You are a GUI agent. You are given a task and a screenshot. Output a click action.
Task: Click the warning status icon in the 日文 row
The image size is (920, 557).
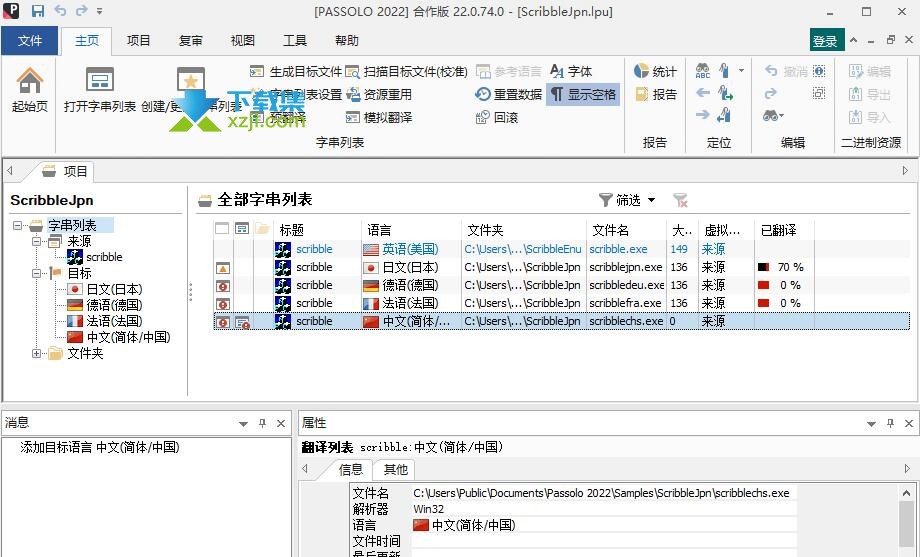pos(223,268)
